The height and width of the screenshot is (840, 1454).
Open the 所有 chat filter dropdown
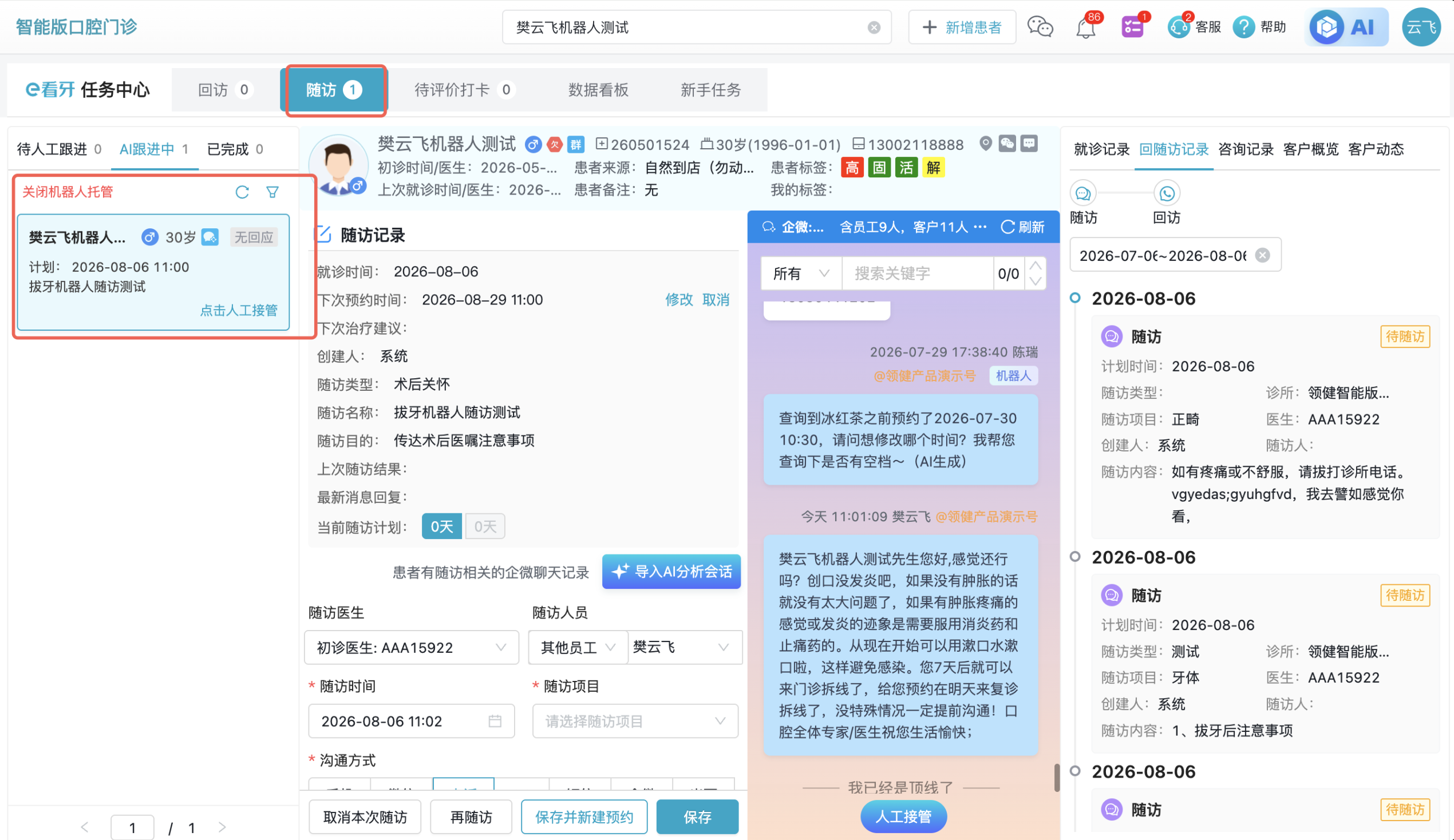pyautogui.click(x=801, y=274)
